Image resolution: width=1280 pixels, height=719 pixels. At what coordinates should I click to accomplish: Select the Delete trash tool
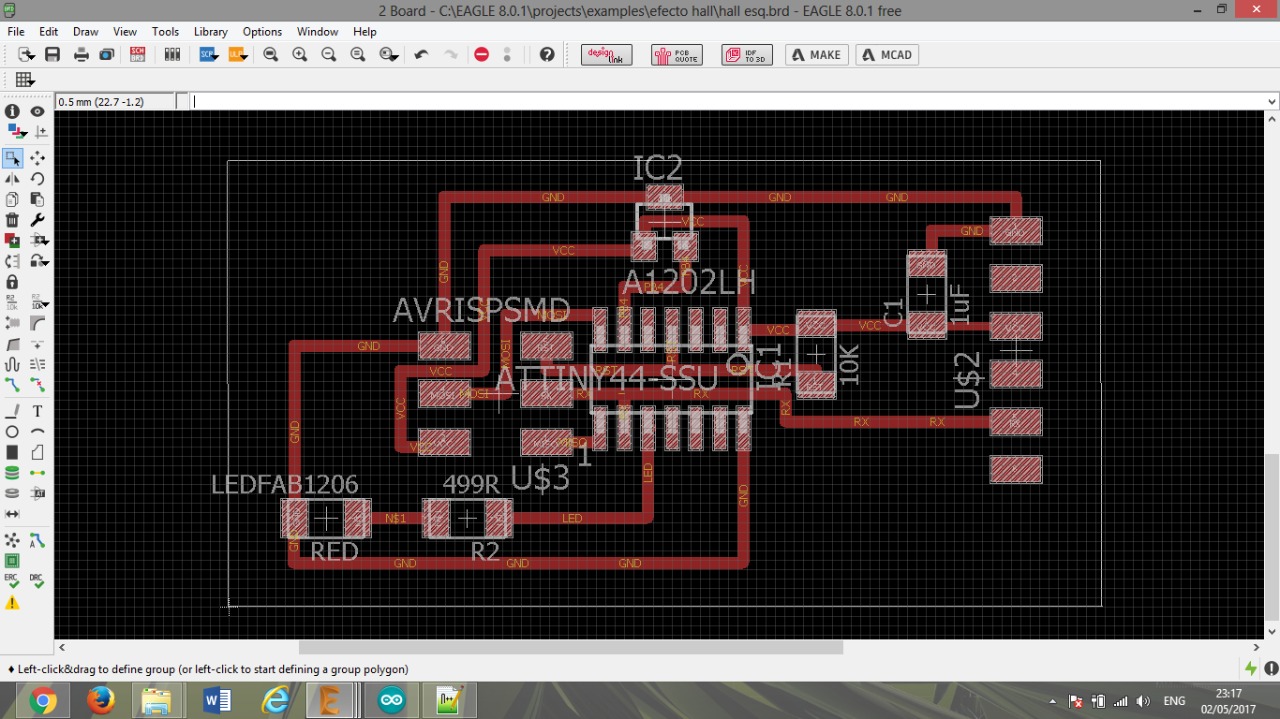click(12, 219)
